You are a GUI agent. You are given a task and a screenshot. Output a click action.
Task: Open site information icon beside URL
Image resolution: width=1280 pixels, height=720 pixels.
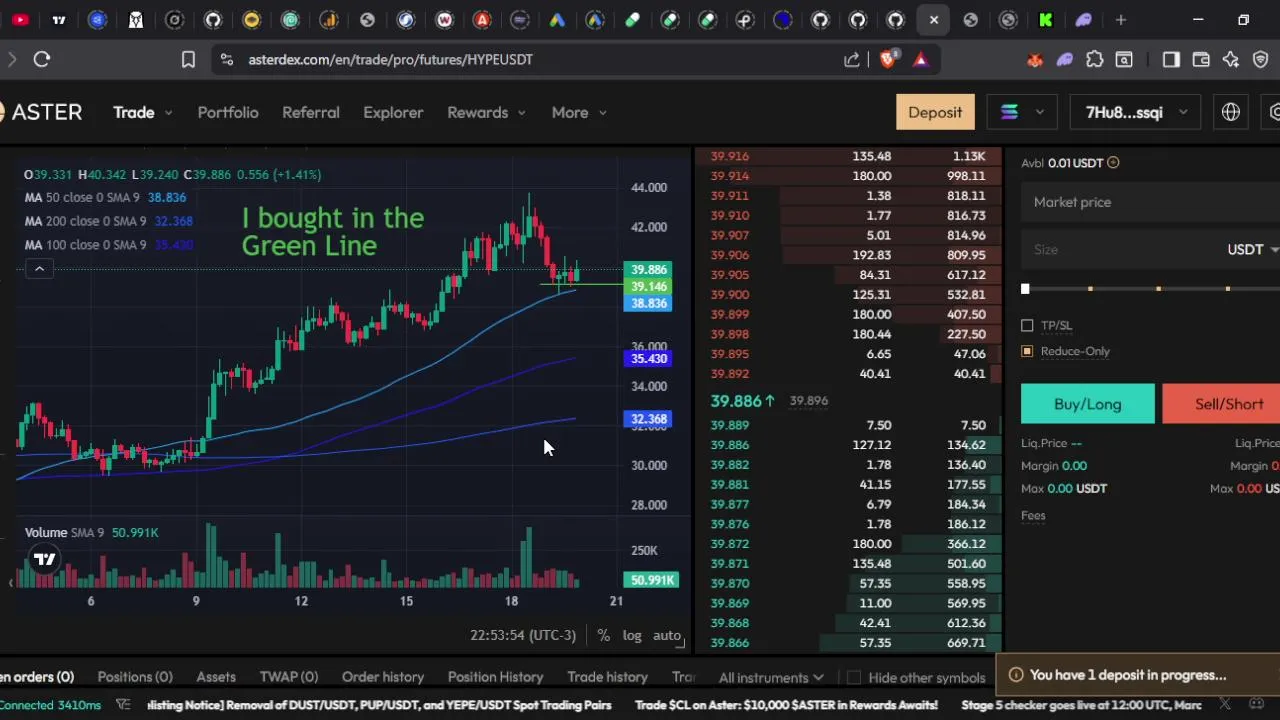[226, 59]
